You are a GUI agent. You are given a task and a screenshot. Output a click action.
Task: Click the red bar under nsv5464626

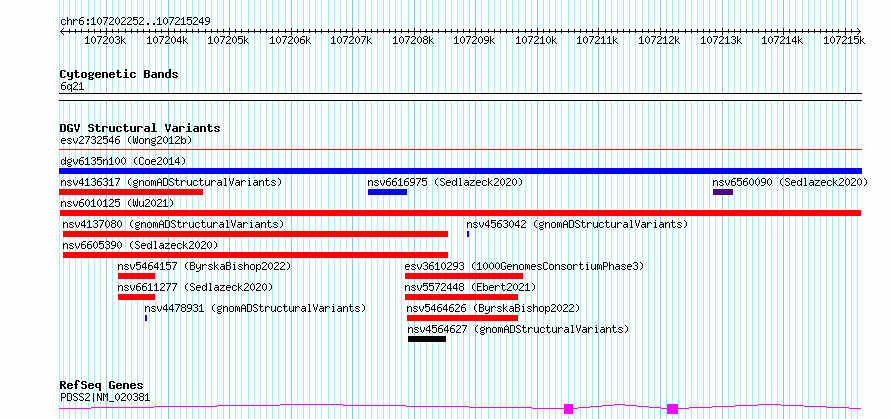(463, 318)
